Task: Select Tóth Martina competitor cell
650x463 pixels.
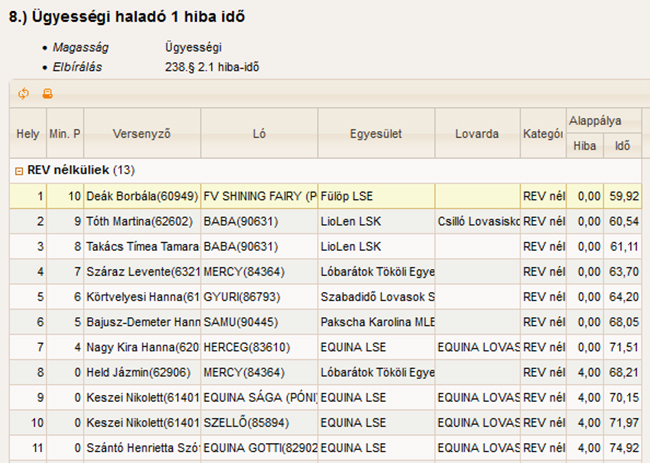Action: pyautogui.click(x=142, y=221)
